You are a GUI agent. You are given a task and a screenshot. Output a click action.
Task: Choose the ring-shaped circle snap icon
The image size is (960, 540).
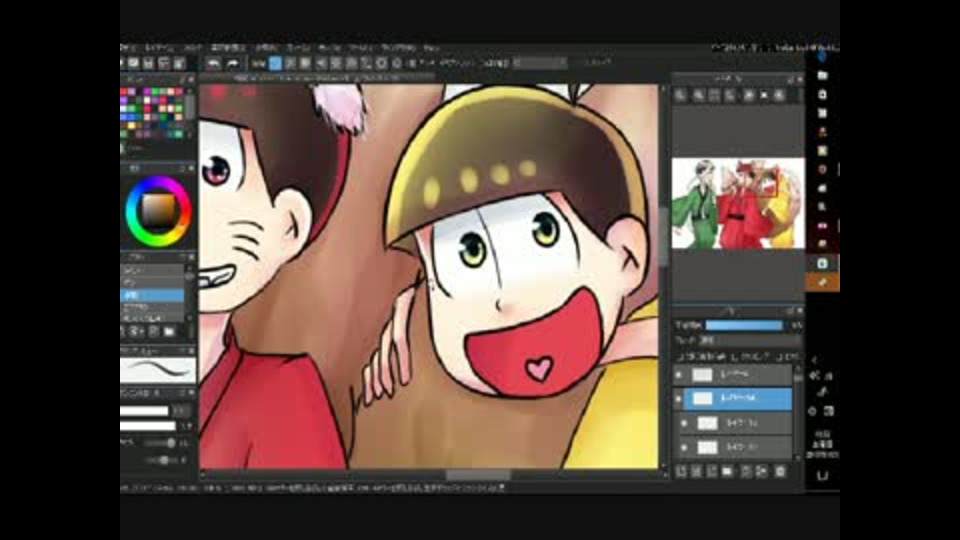[x=381, y=63]
